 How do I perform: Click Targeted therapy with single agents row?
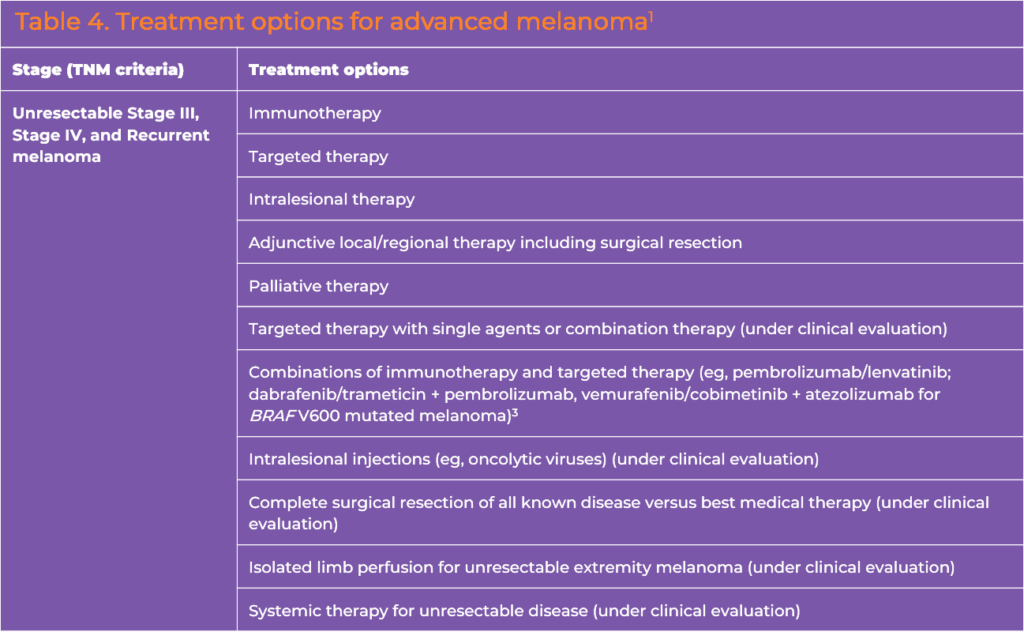630,328
